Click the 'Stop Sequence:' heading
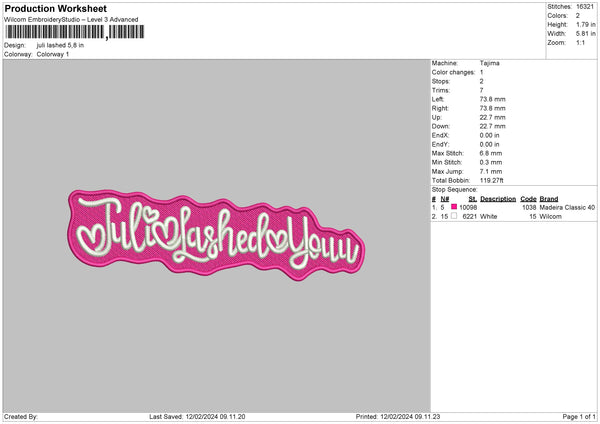600x424 pixels. 455,189
